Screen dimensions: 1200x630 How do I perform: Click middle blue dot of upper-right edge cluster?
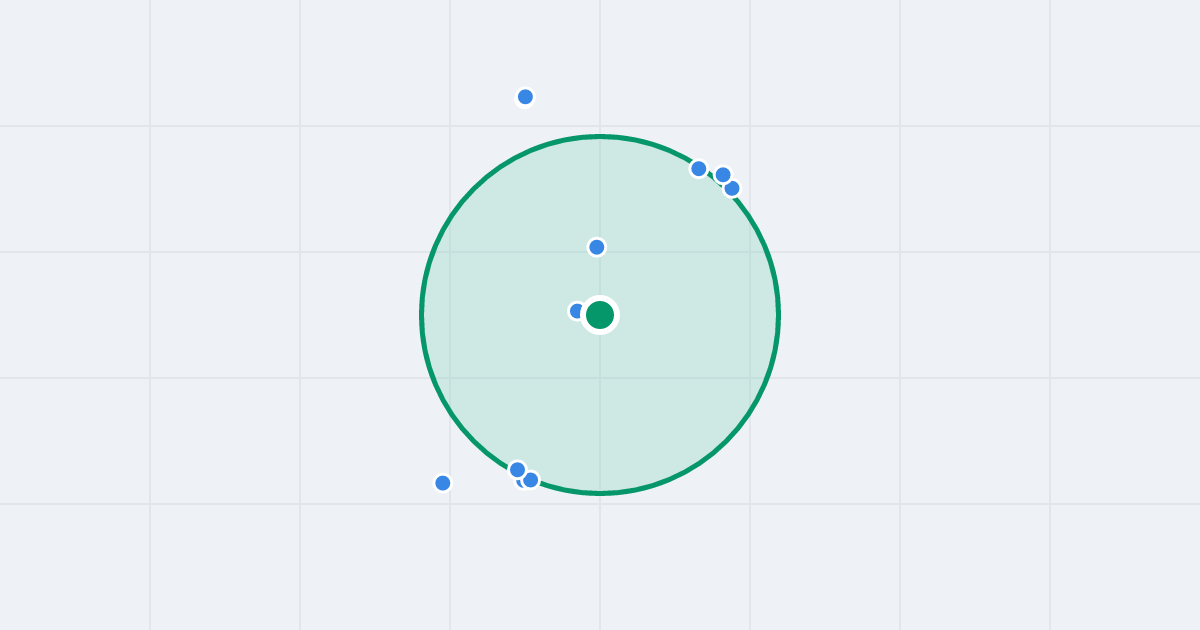[723, 175]
